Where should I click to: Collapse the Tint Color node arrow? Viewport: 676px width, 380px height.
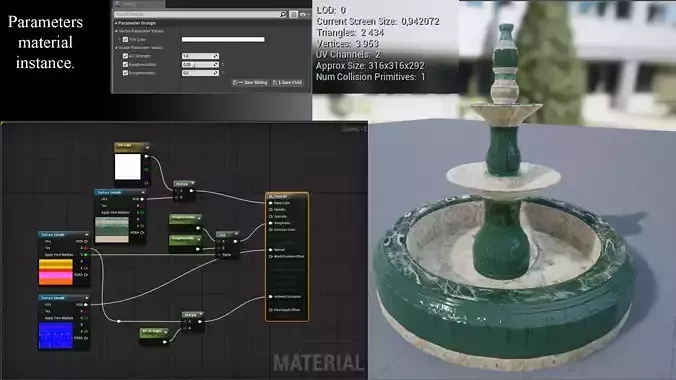pos(147,148)
